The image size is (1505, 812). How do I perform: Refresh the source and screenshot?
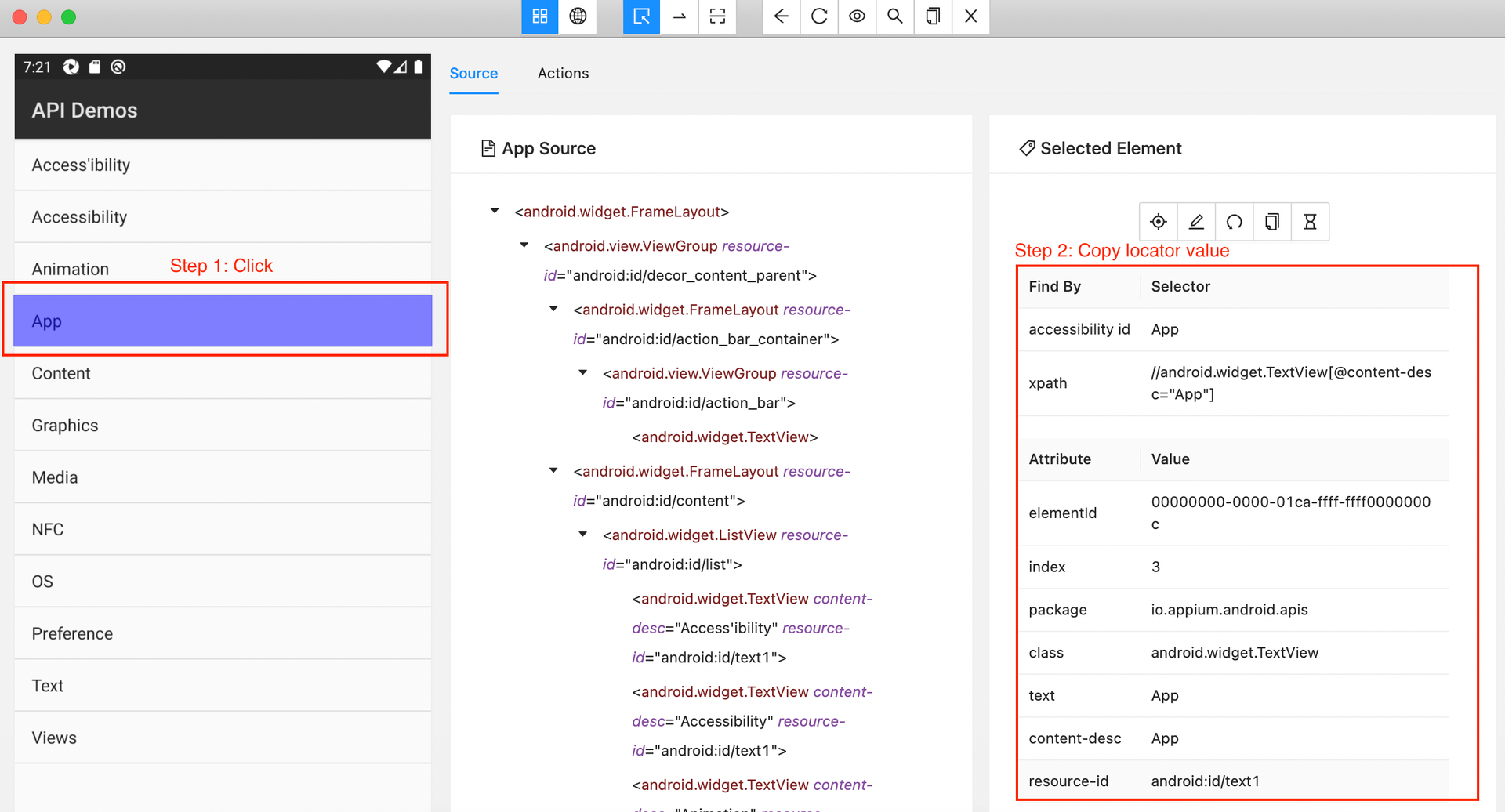click(x=818, y=17)
